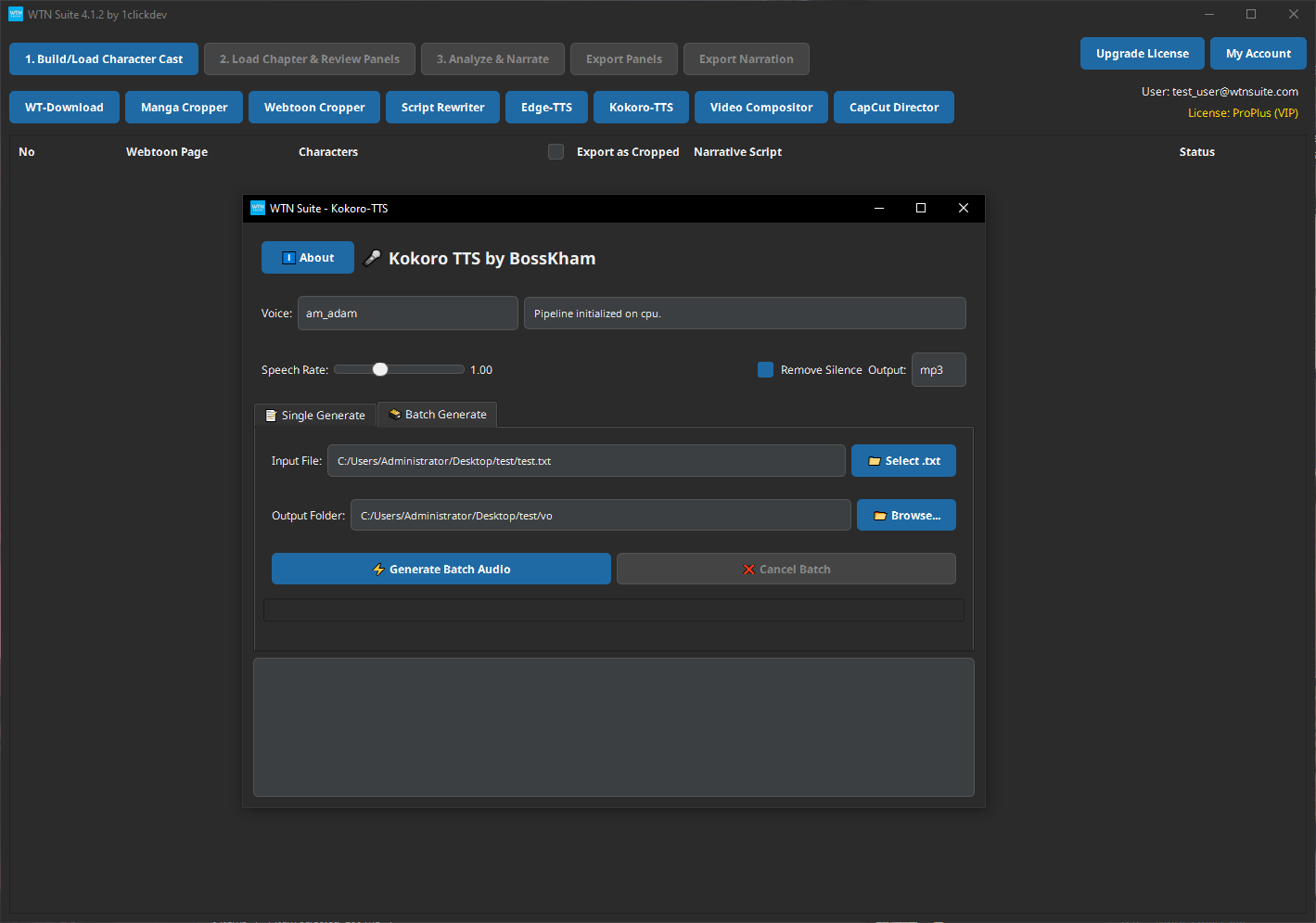The image size is (1316, 923).
Task: Click the red X icon on Cancel Batch
Action: pos(748,569)
